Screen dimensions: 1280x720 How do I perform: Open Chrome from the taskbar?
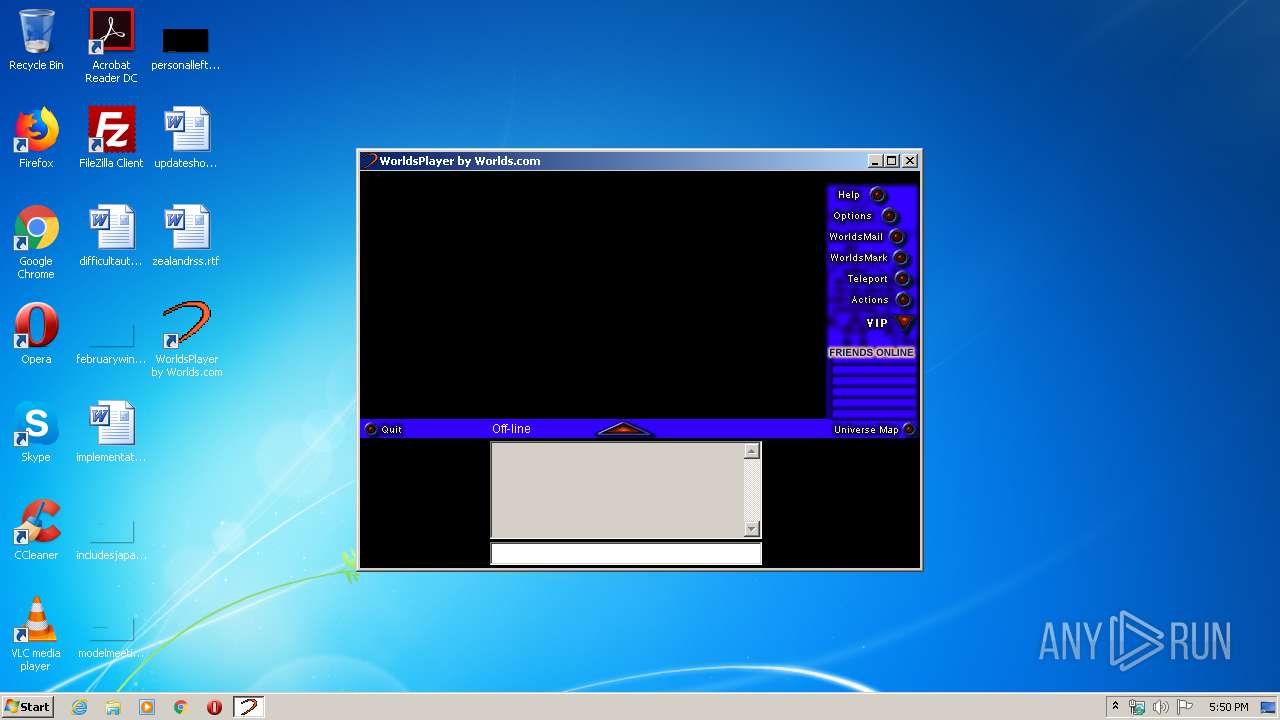(x=181, y=707)
